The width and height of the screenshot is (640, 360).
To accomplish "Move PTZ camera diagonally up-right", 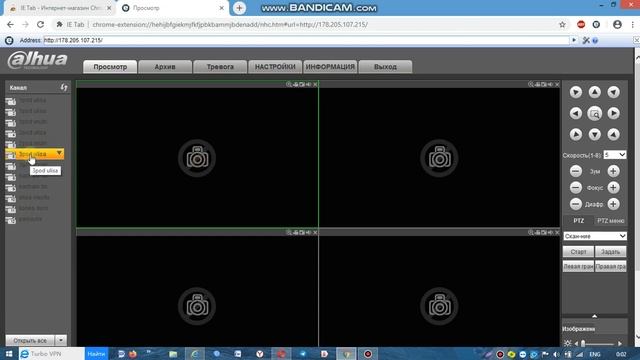I will [613, 92].
